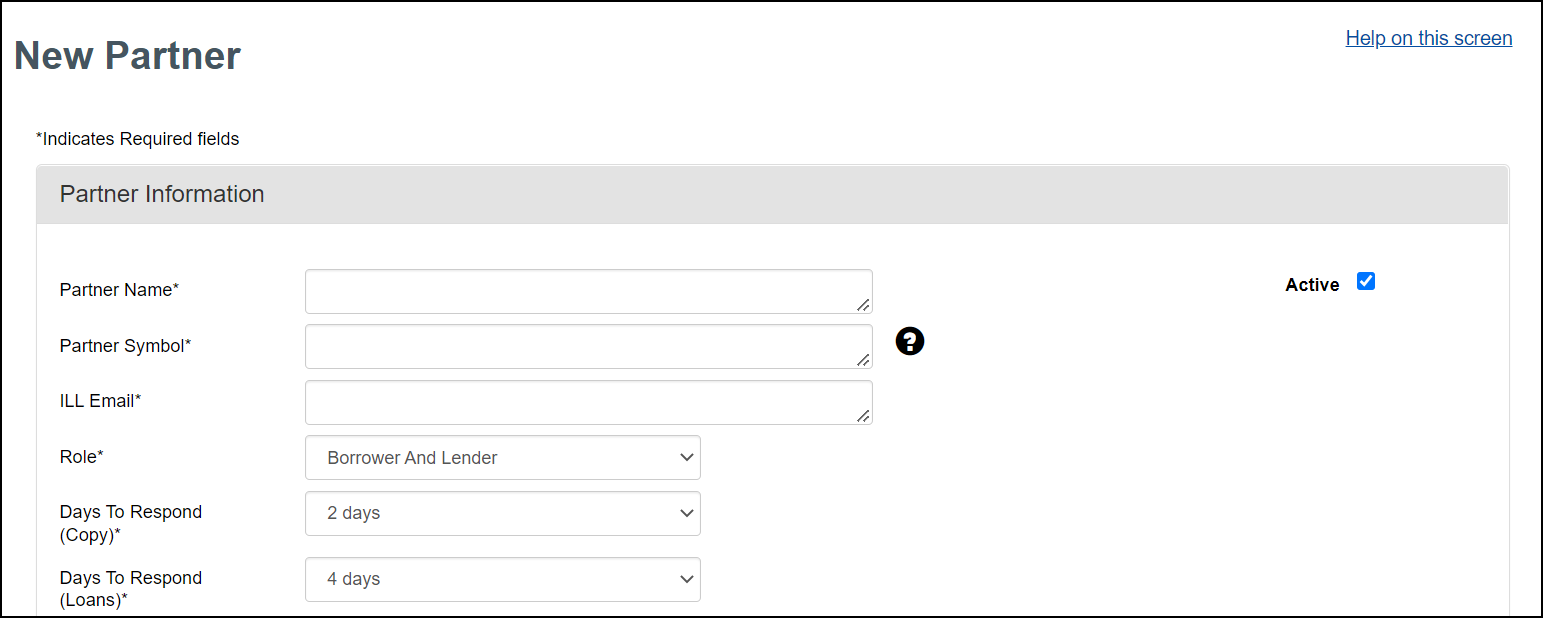Click the question mark help icon

[x=910, y=341]
